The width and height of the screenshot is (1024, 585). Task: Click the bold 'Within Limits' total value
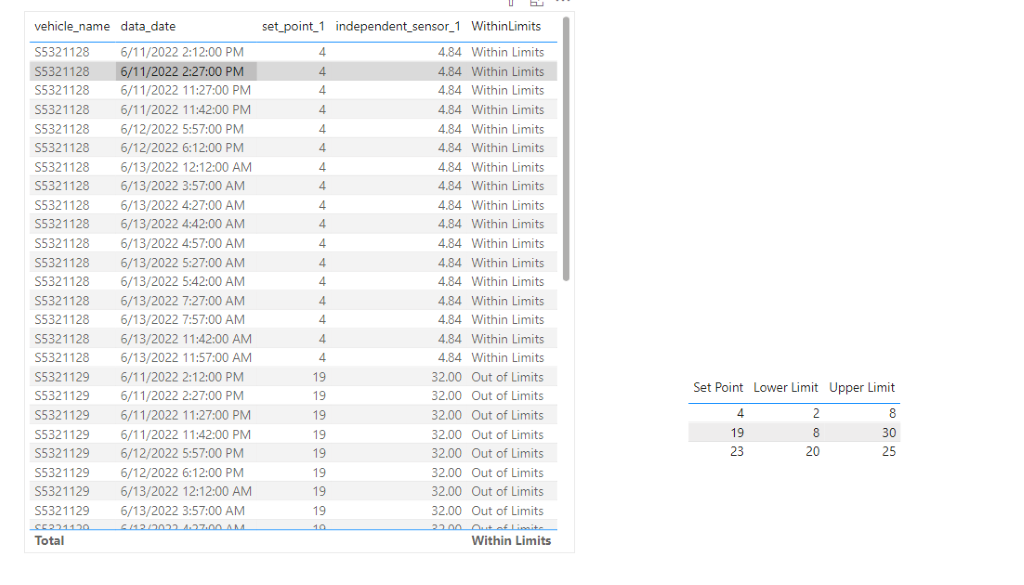511,541
